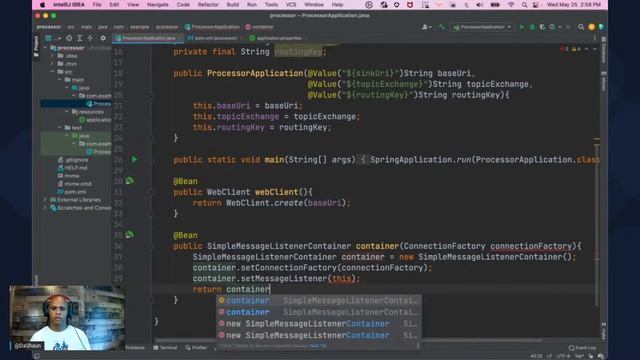Open the Project tool window side tab
This screenshot has height=360, width=640.
[x=36, y=46]
